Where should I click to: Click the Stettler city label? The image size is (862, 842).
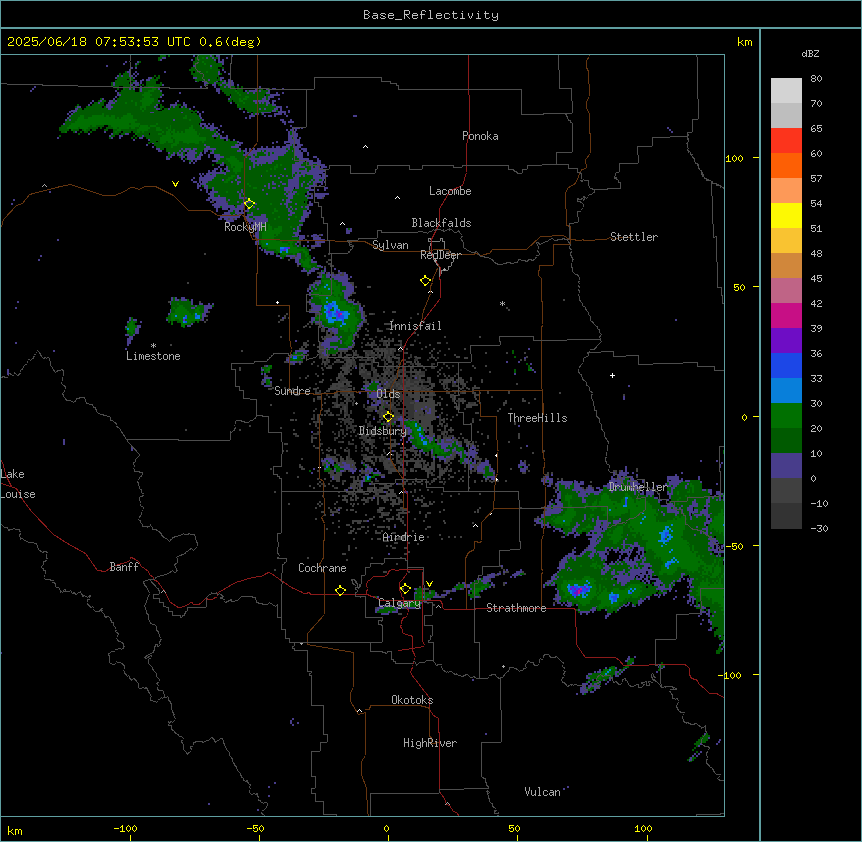634,237
